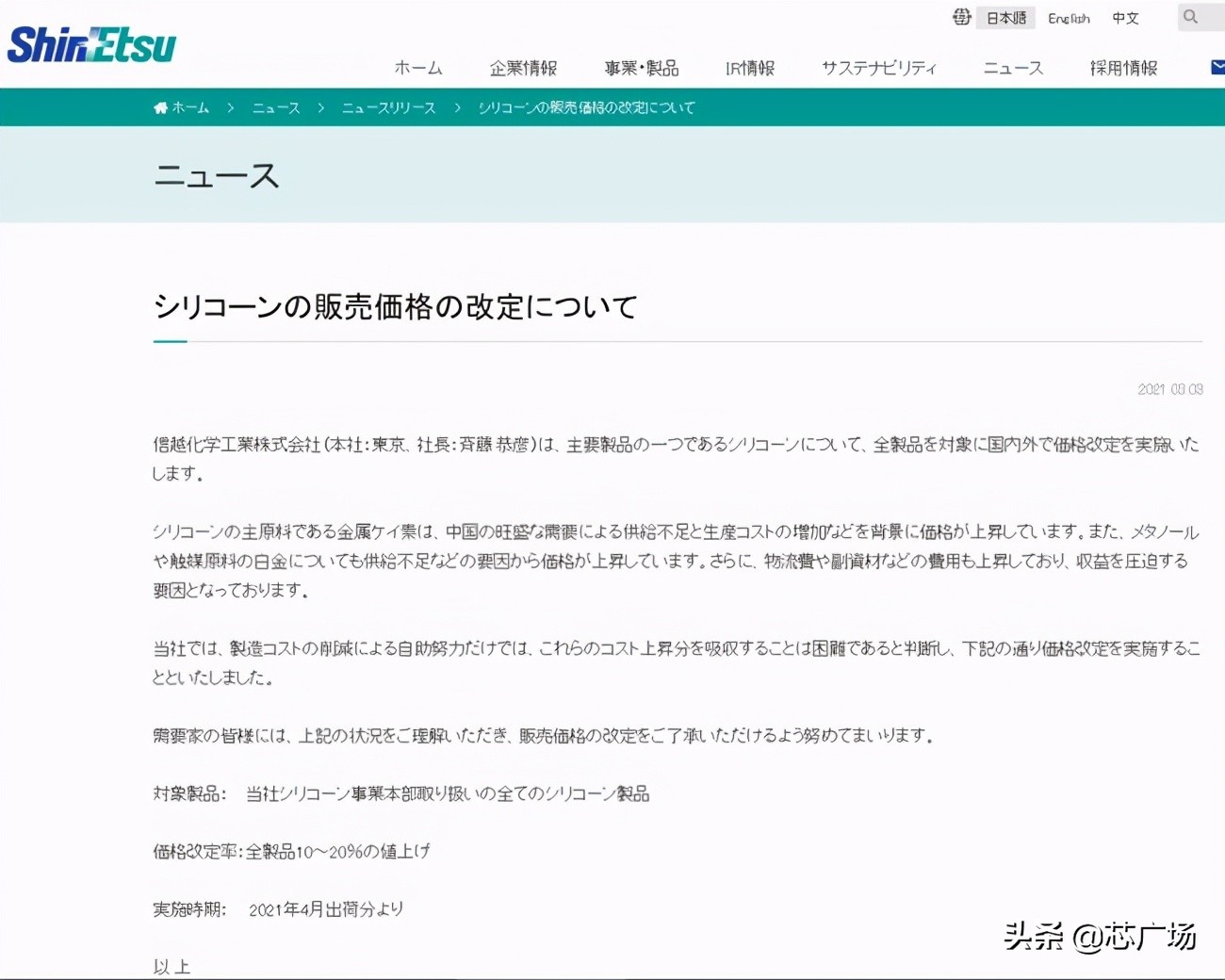Image resolution: width=1225 pixels, height=980 pixels.
Task: Switch site language to English
Action: click(x=1069, y=18)
